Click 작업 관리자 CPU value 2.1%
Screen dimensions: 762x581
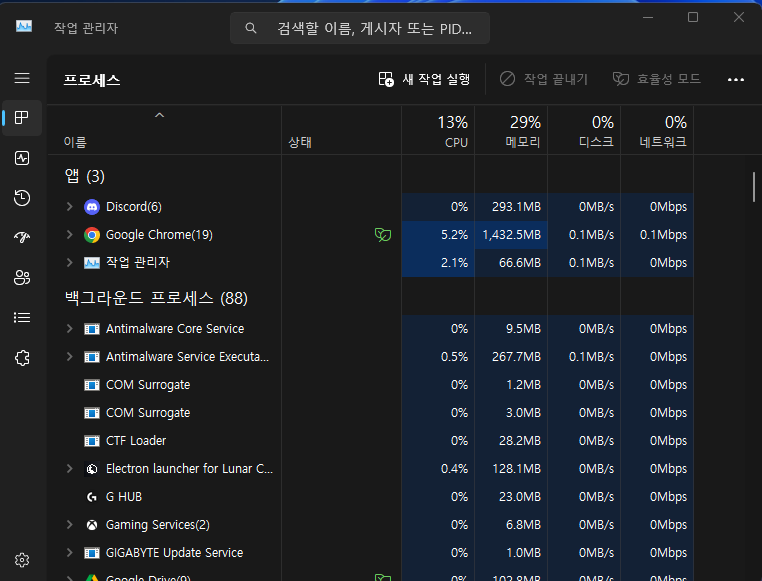point(454,263)
